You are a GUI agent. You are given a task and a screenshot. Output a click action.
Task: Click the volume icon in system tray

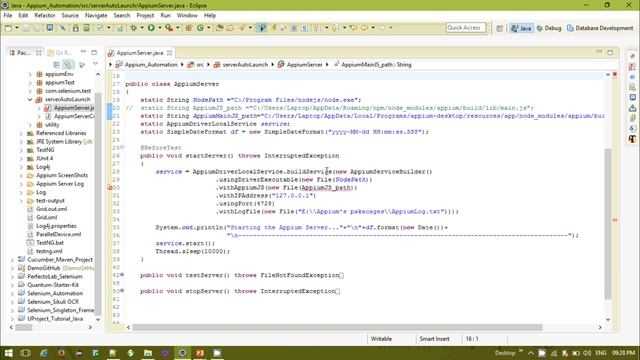click(x=587, y=353)
